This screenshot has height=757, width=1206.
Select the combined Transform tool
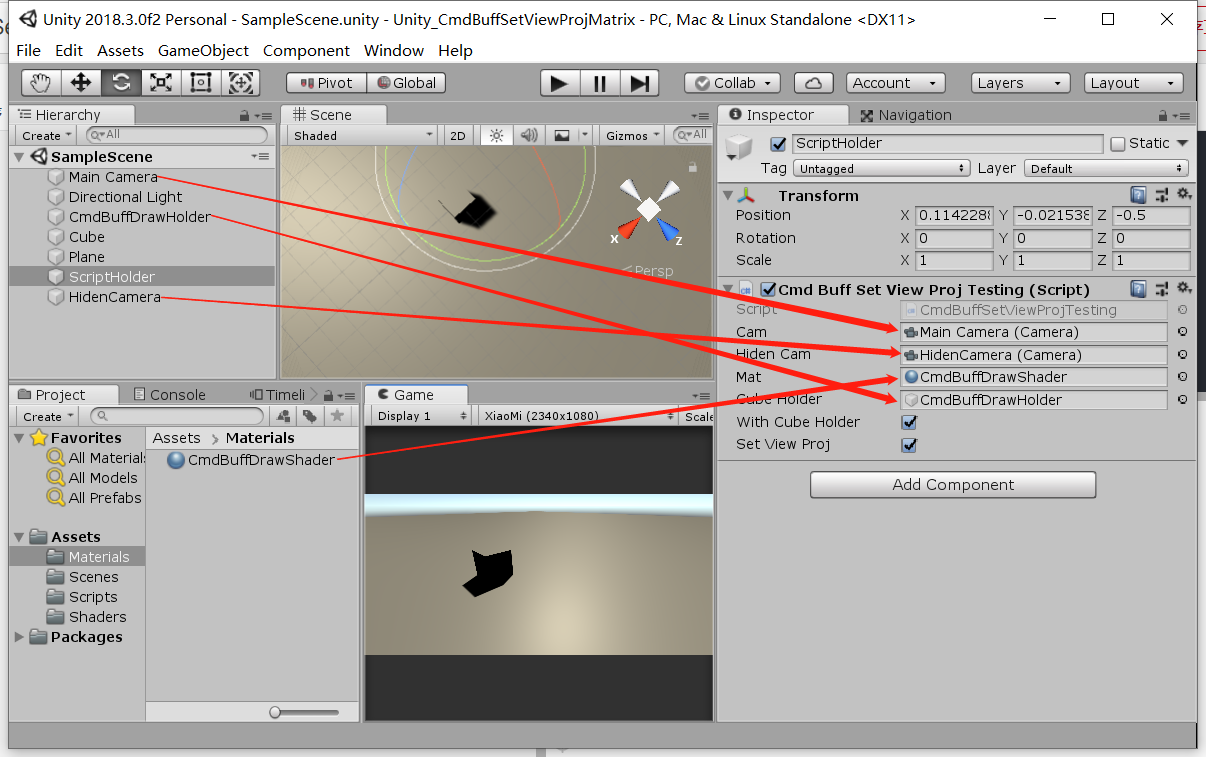click(x=241, y=83)
